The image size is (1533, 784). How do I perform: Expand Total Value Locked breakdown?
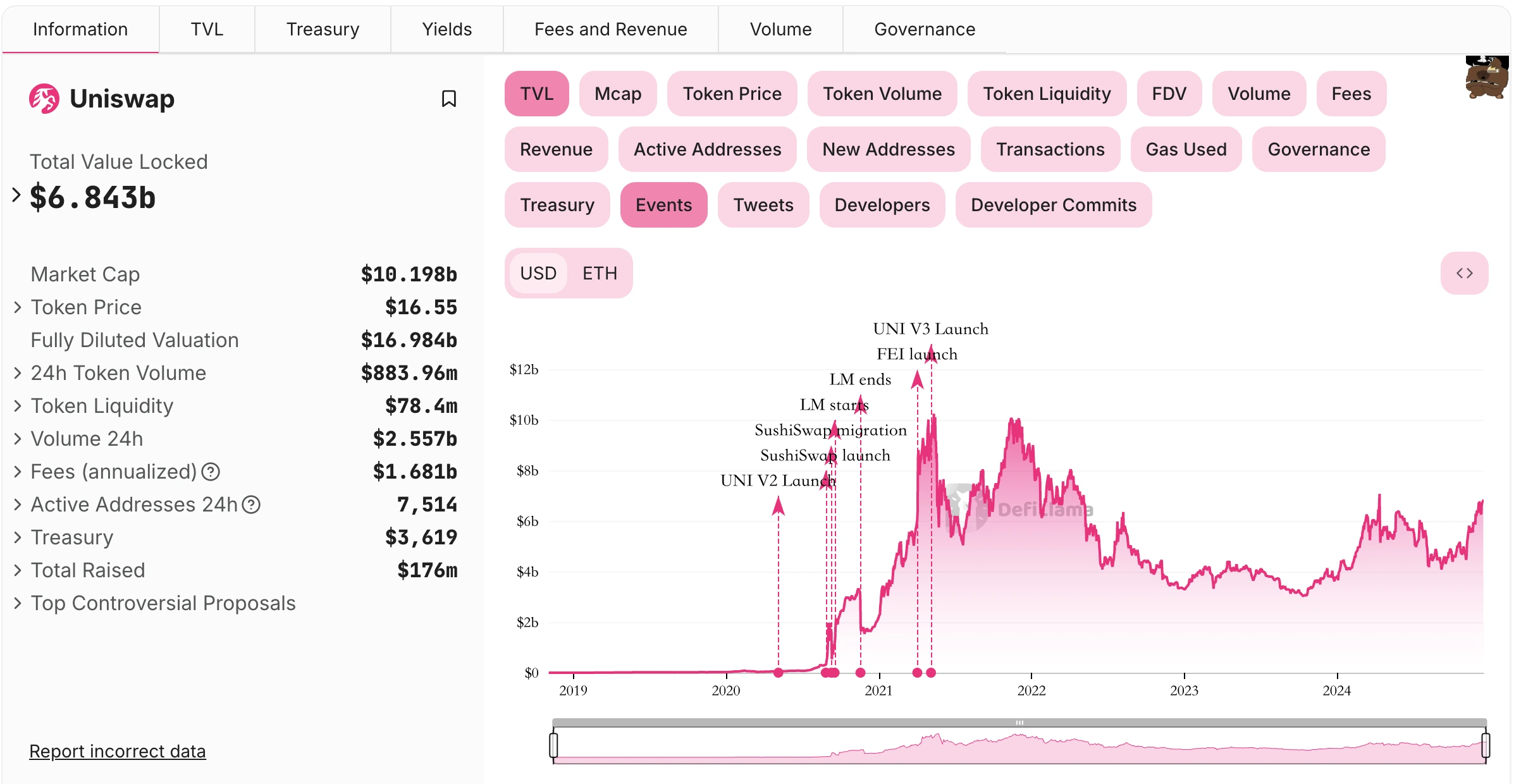(16, 195)
